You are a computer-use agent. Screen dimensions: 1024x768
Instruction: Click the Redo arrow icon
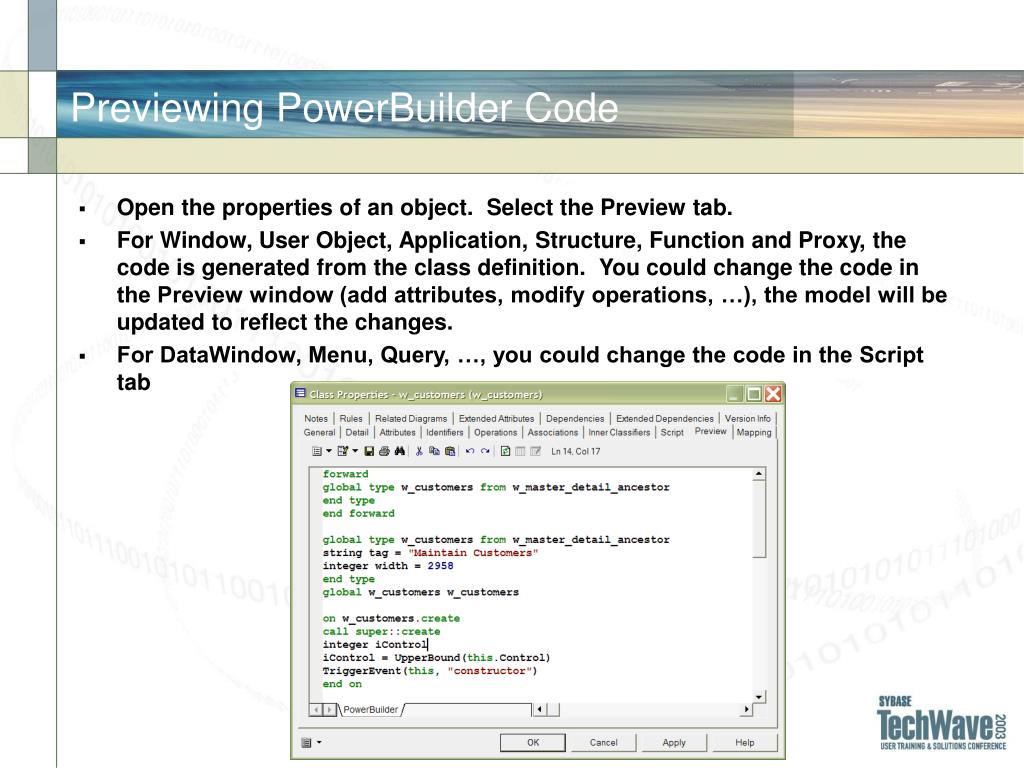pos(485,451)
